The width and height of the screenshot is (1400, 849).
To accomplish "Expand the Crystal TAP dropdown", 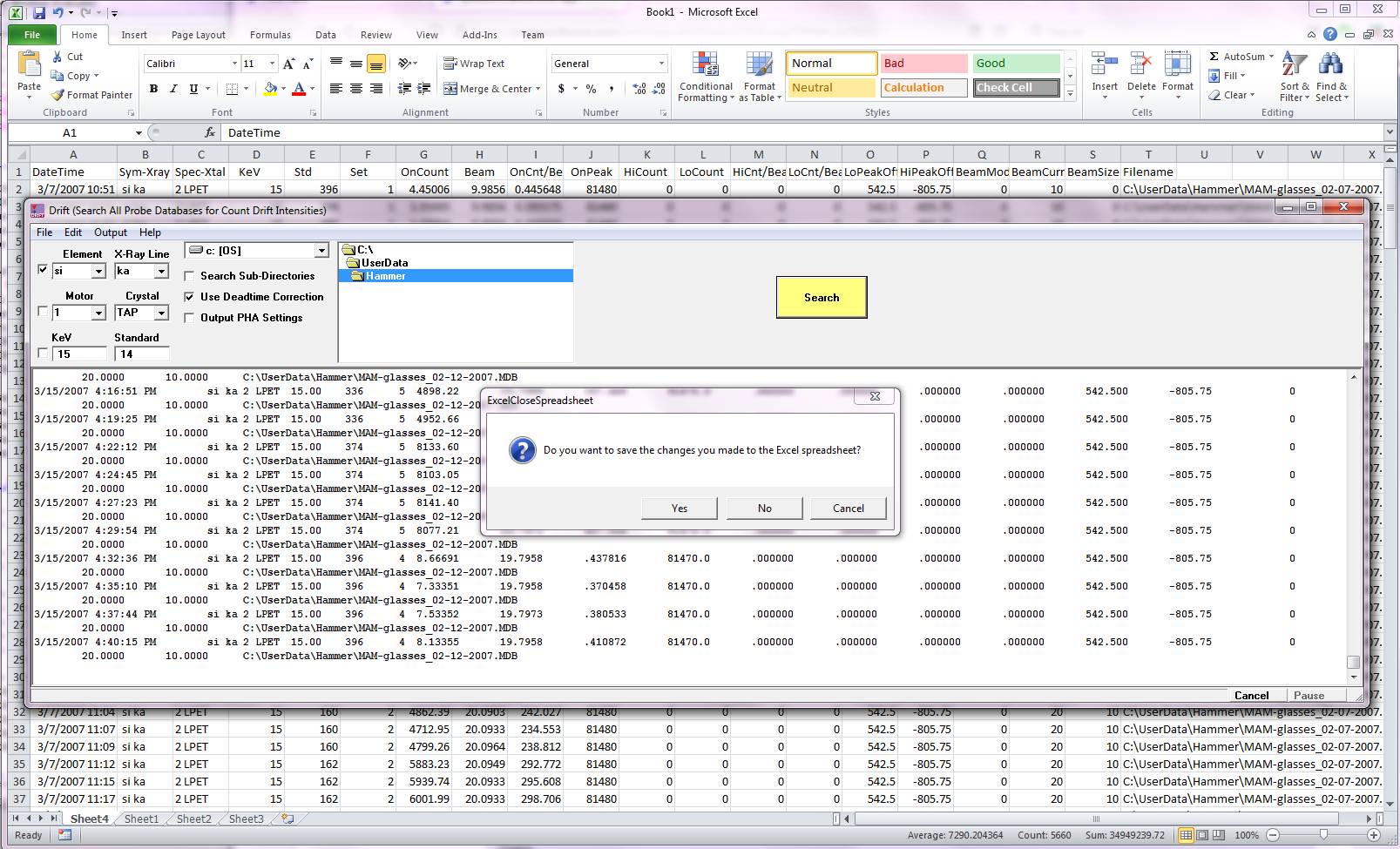I will (161, 313).
